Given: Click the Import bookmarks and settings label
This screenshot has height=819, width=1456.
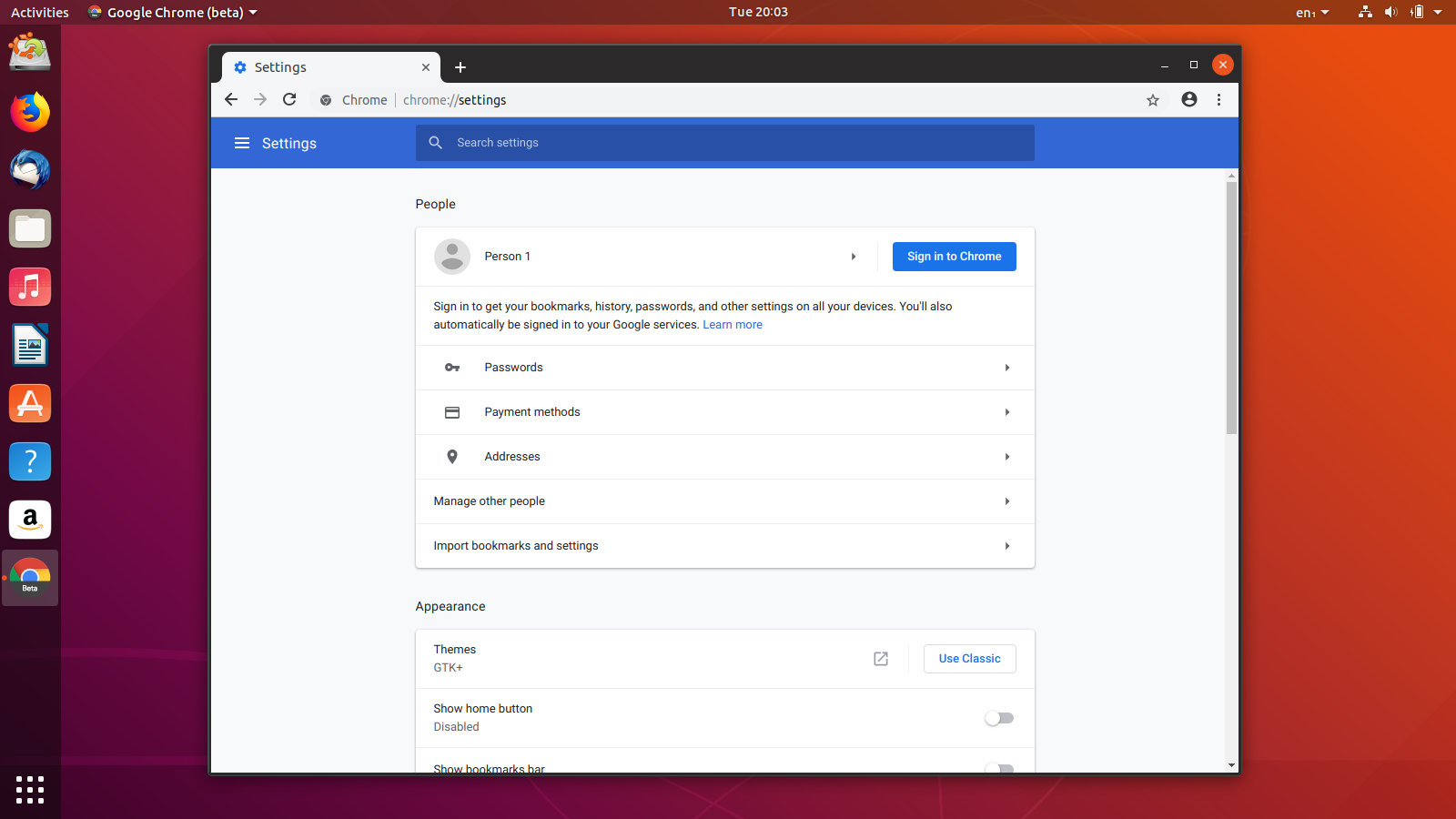Looking at the screenshot, I should click(516, 546).
